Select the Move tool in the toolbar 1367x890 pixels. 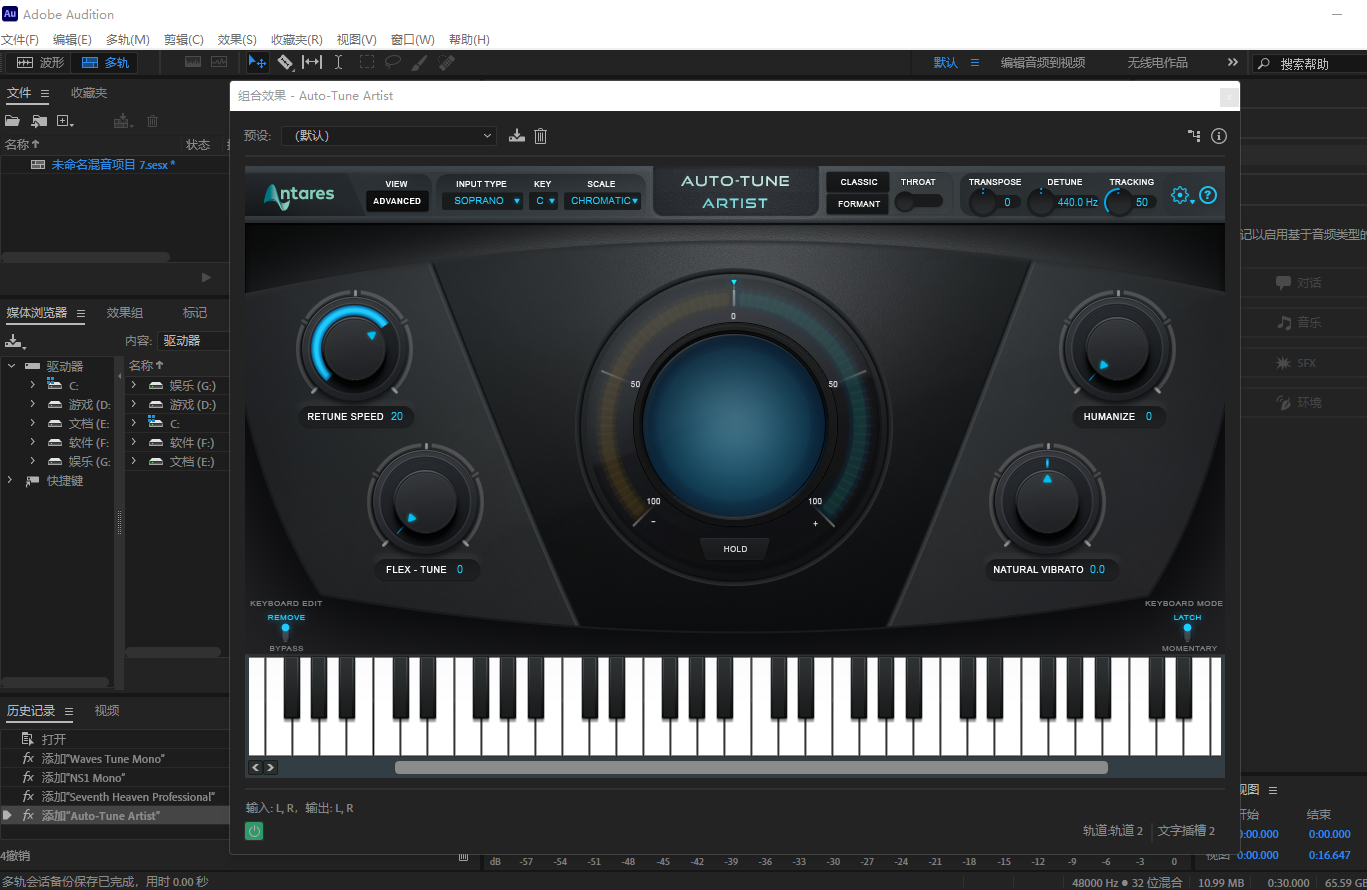pyautogui.click(x=257, y=62)
